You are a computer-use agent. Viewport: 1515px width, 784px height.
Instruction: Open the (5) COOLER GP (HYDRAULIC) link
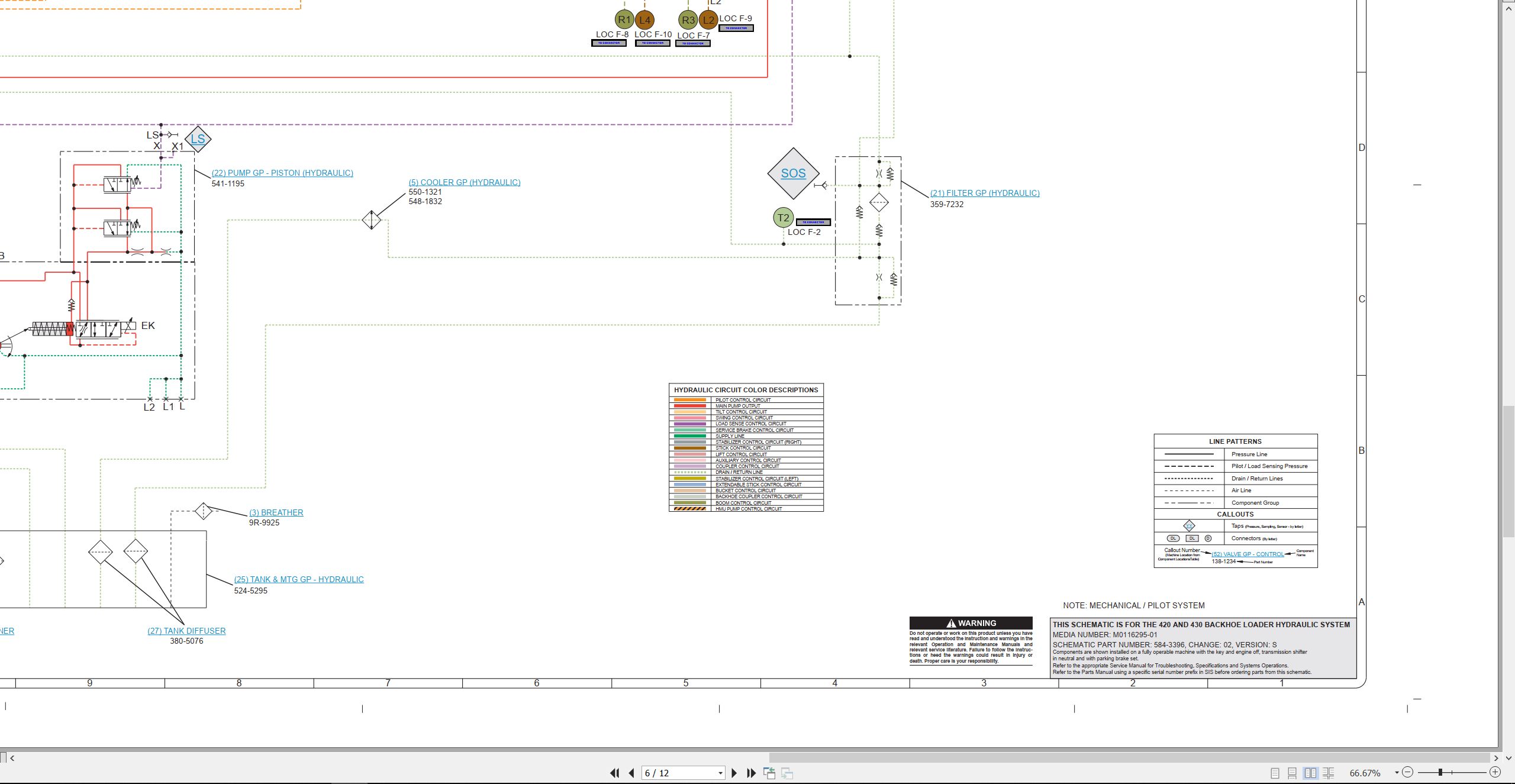(x=465, y=182)
